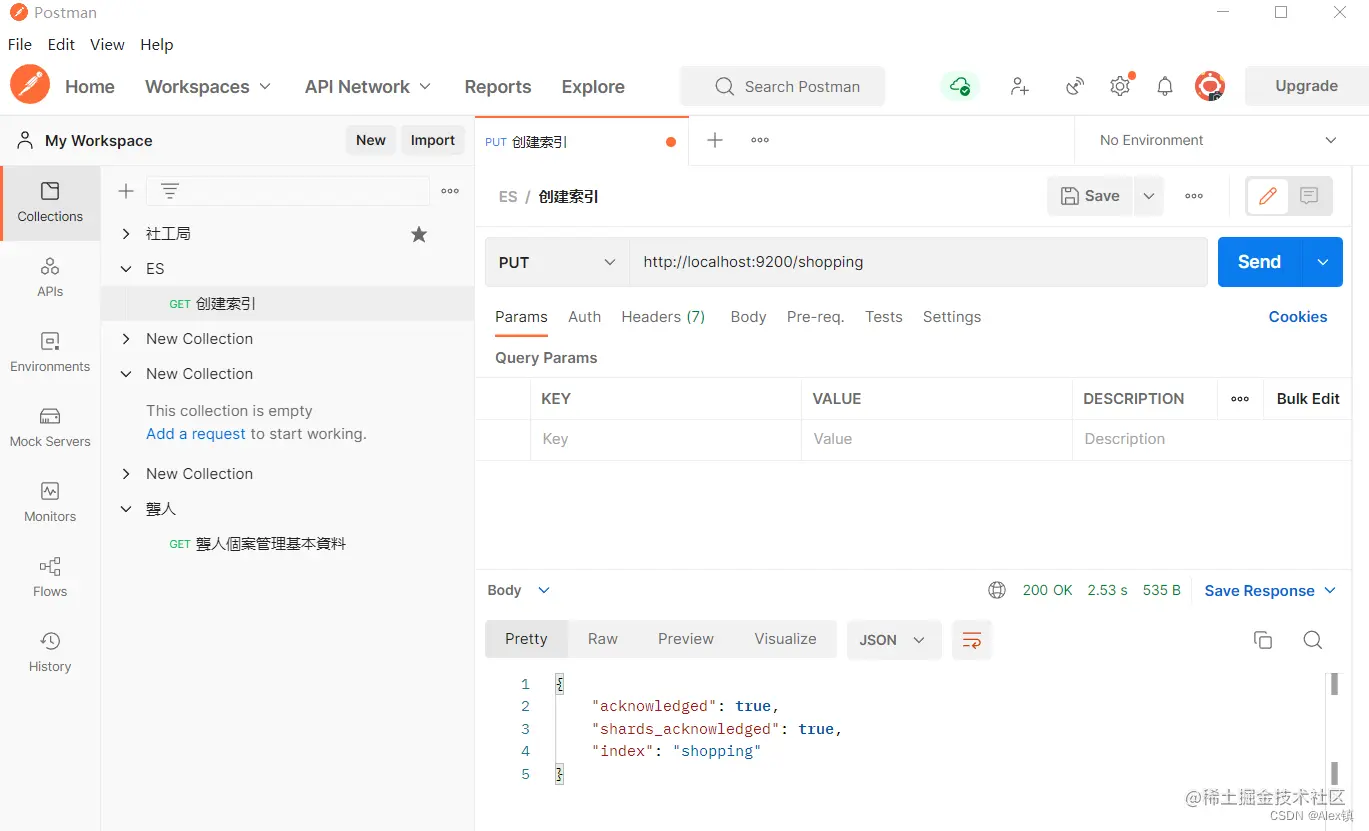Expand the 社工局 collection
The width and height of the screenshot is (1369, 831).
(126, 234)
